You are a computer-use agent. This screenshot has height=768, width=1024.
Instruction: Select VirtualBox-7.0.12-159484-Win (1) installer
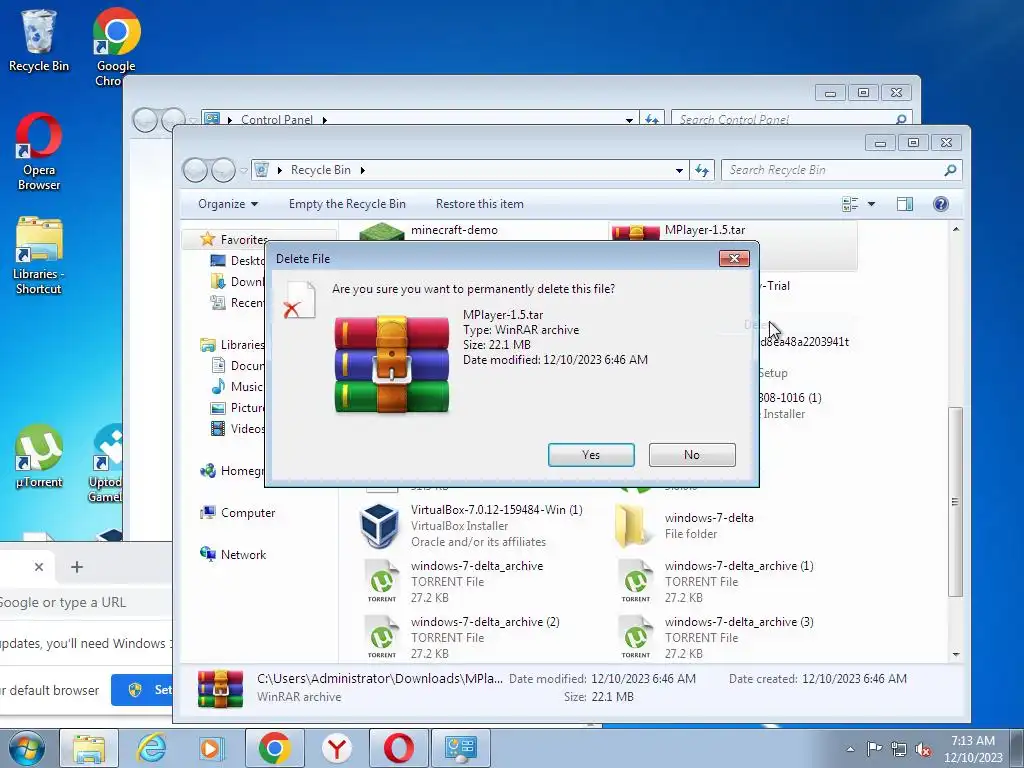coord(471,525)
